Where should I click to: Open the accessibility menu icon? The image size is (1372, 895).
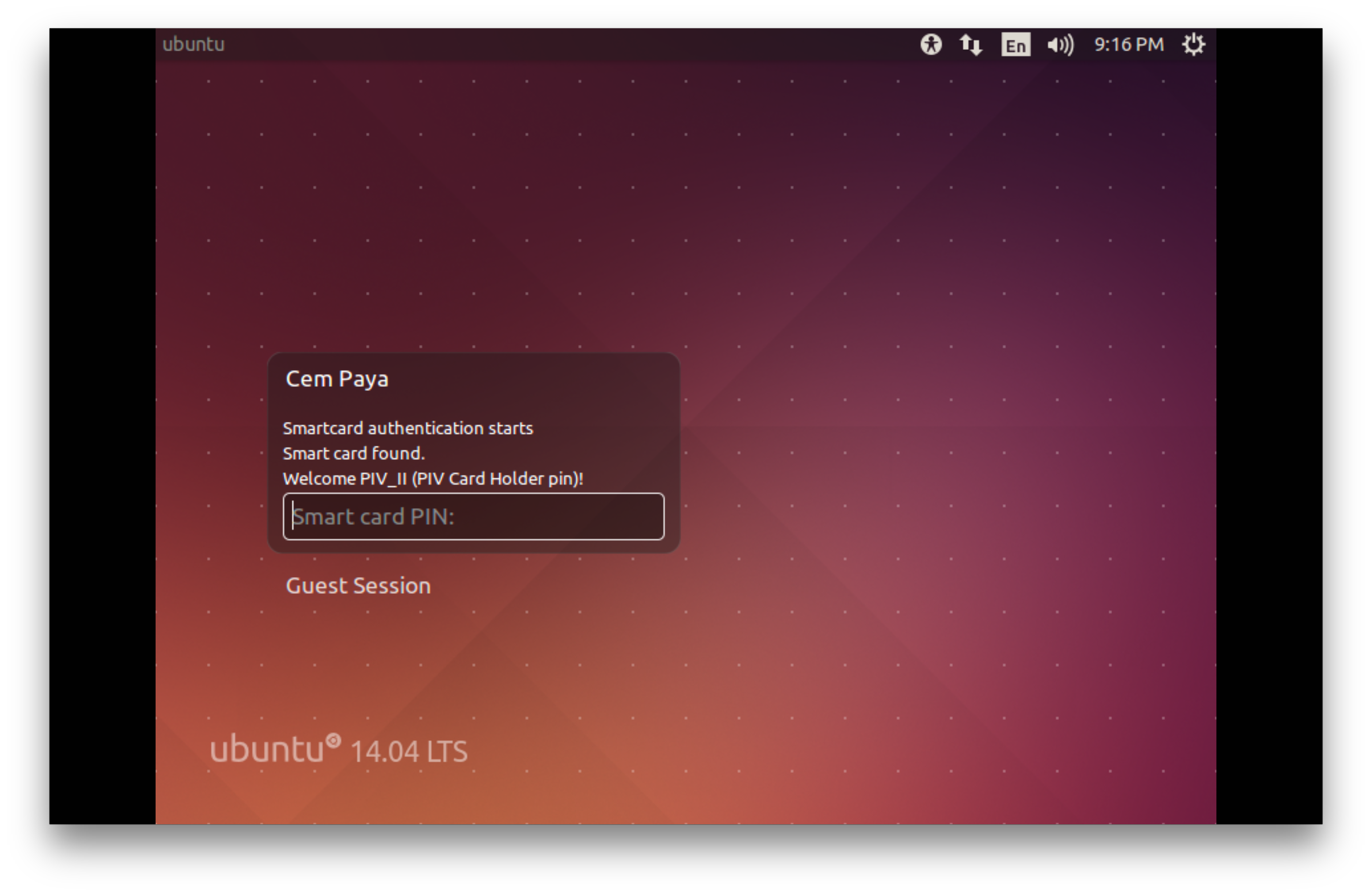tap(930, 44)
